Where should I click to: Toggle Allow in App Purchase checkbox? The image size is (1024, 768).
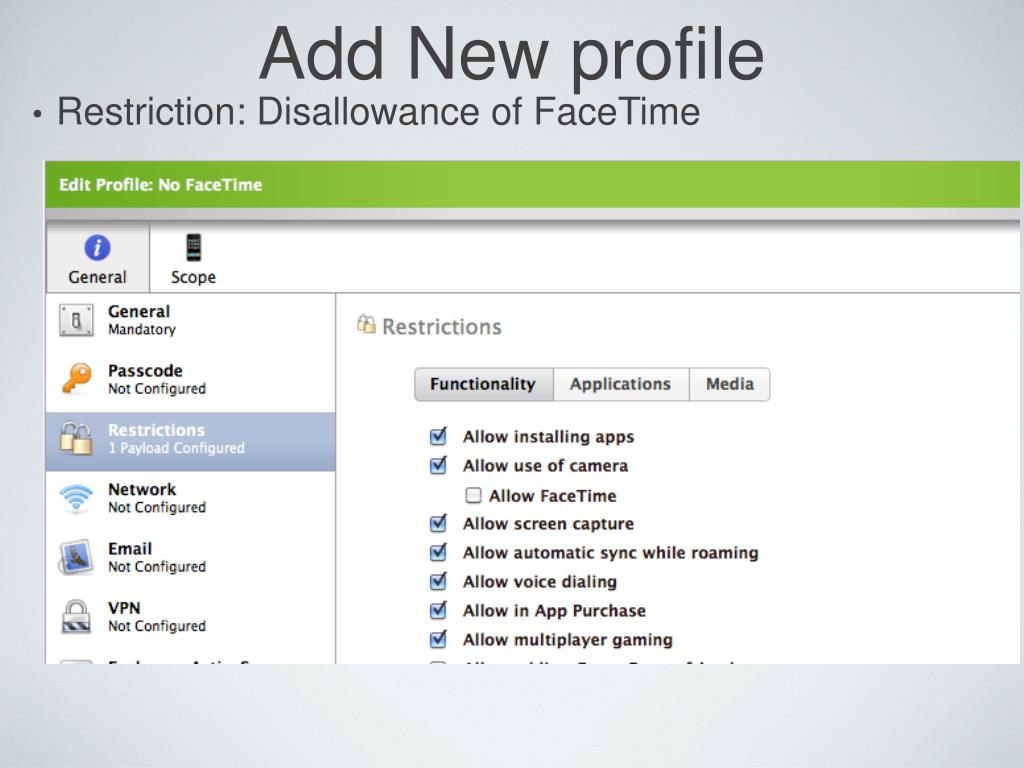tap(438, 610)
